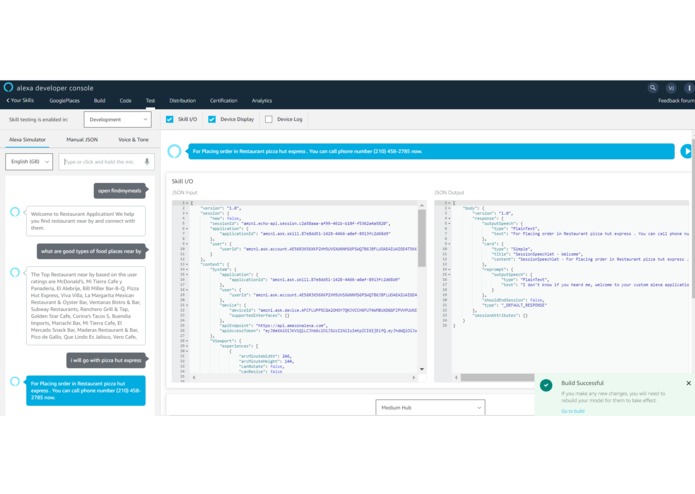Toggle the Device Display checkbox
This screenshot has height=494, width=695.
212,119
